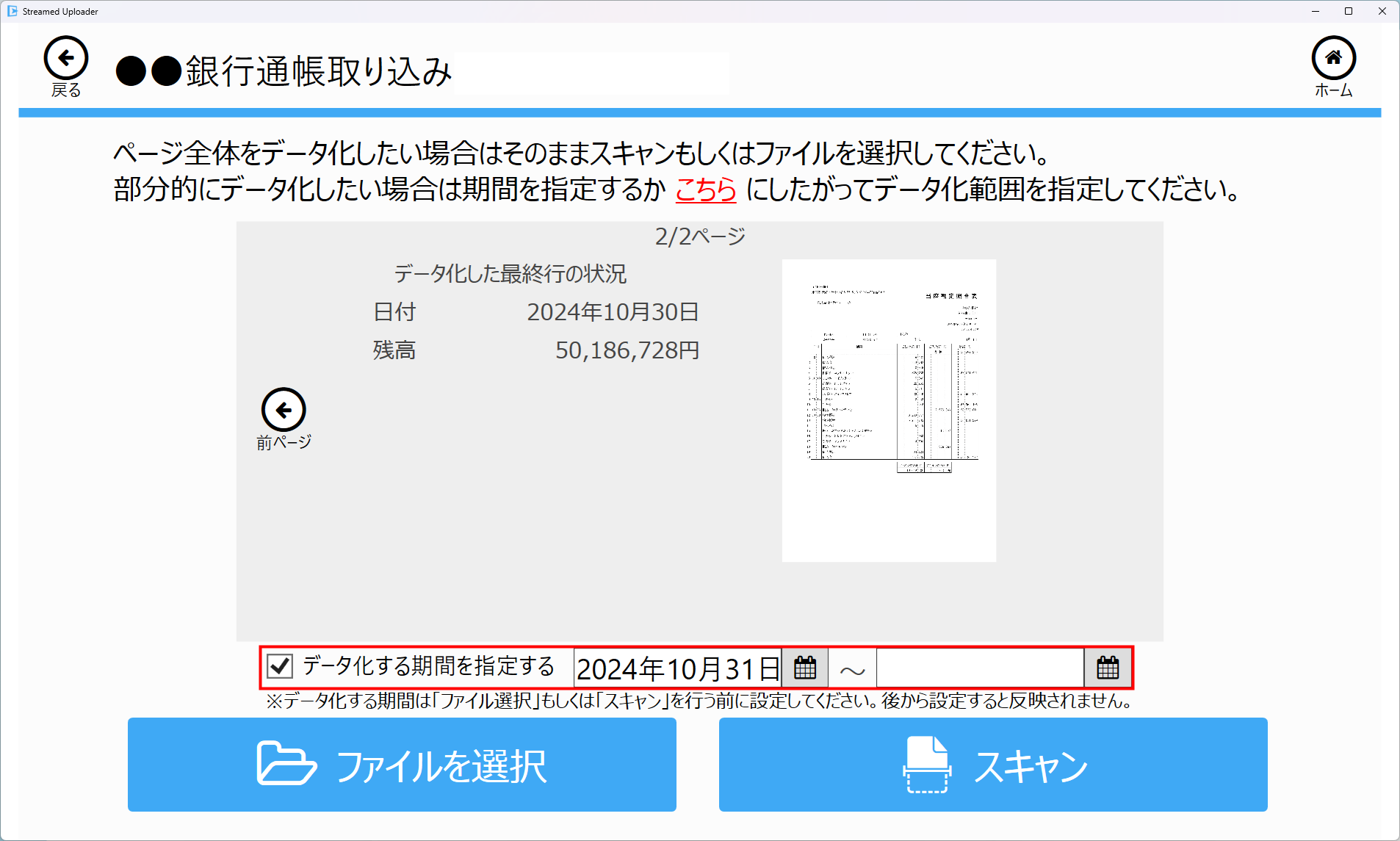Maximize the Streamed Uploader window

(x=1349, y=11)
